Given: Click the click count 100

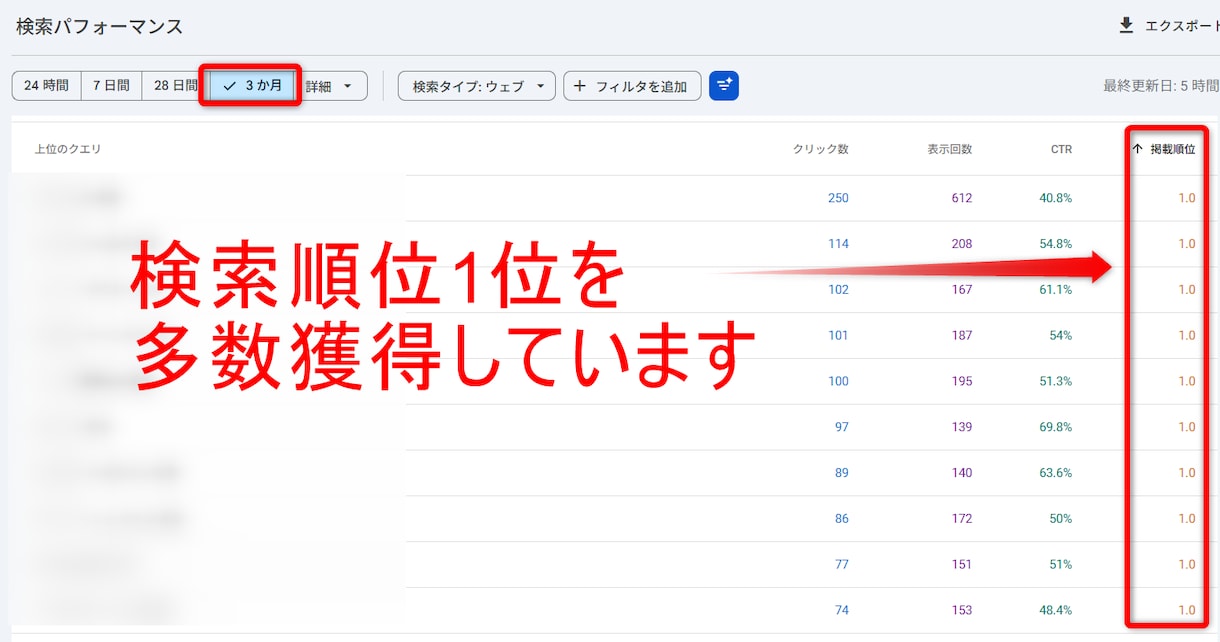Looking at the screenshot, I should (x=838, y=381).
